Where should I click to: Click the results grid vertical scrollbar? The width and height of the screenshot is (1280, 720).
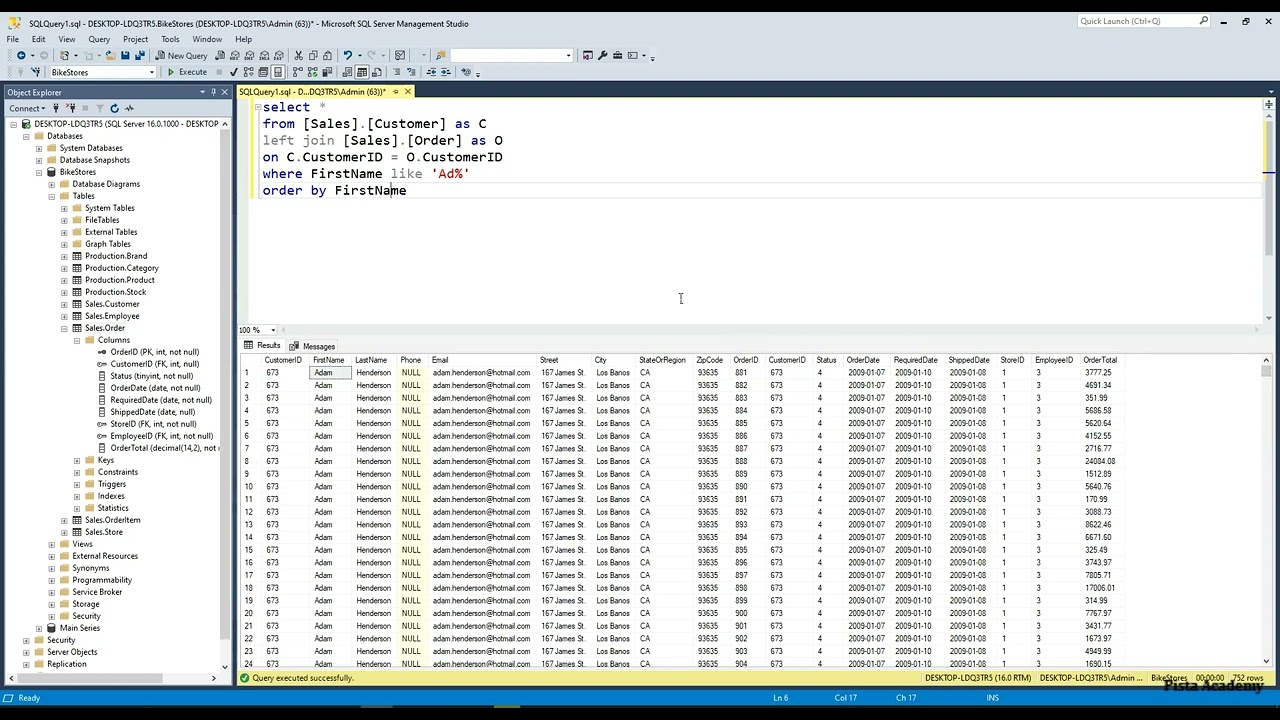coord(1267,510)
